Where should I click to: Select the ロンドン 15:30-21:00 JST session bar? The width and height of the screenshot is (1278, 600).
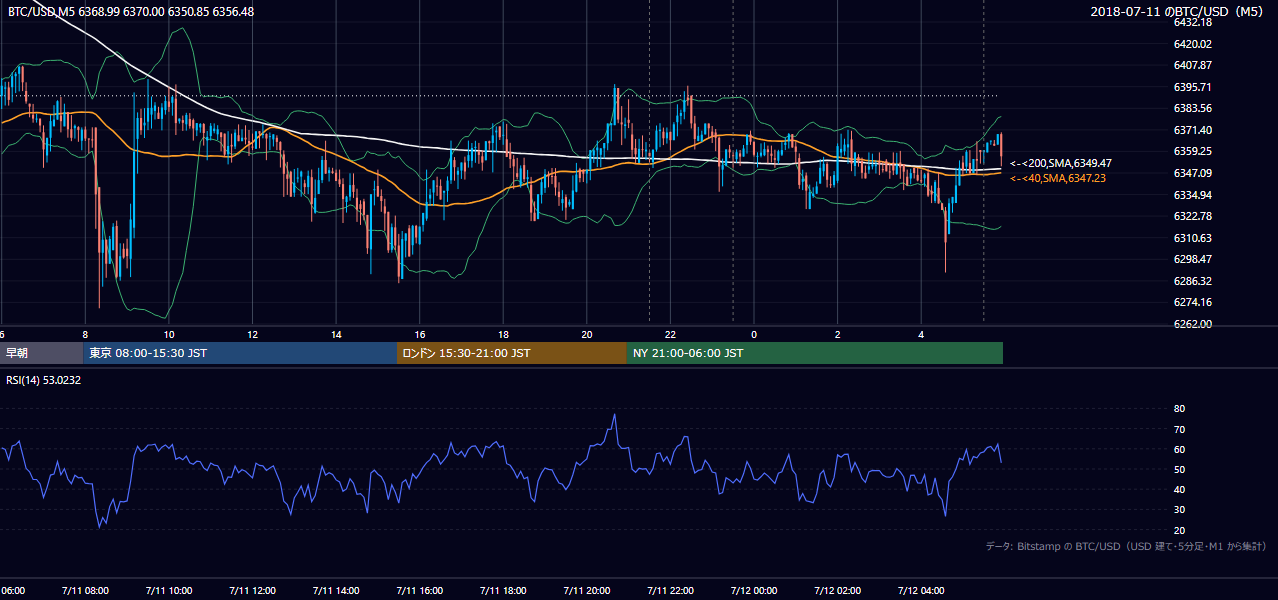(x=512, y=353)
